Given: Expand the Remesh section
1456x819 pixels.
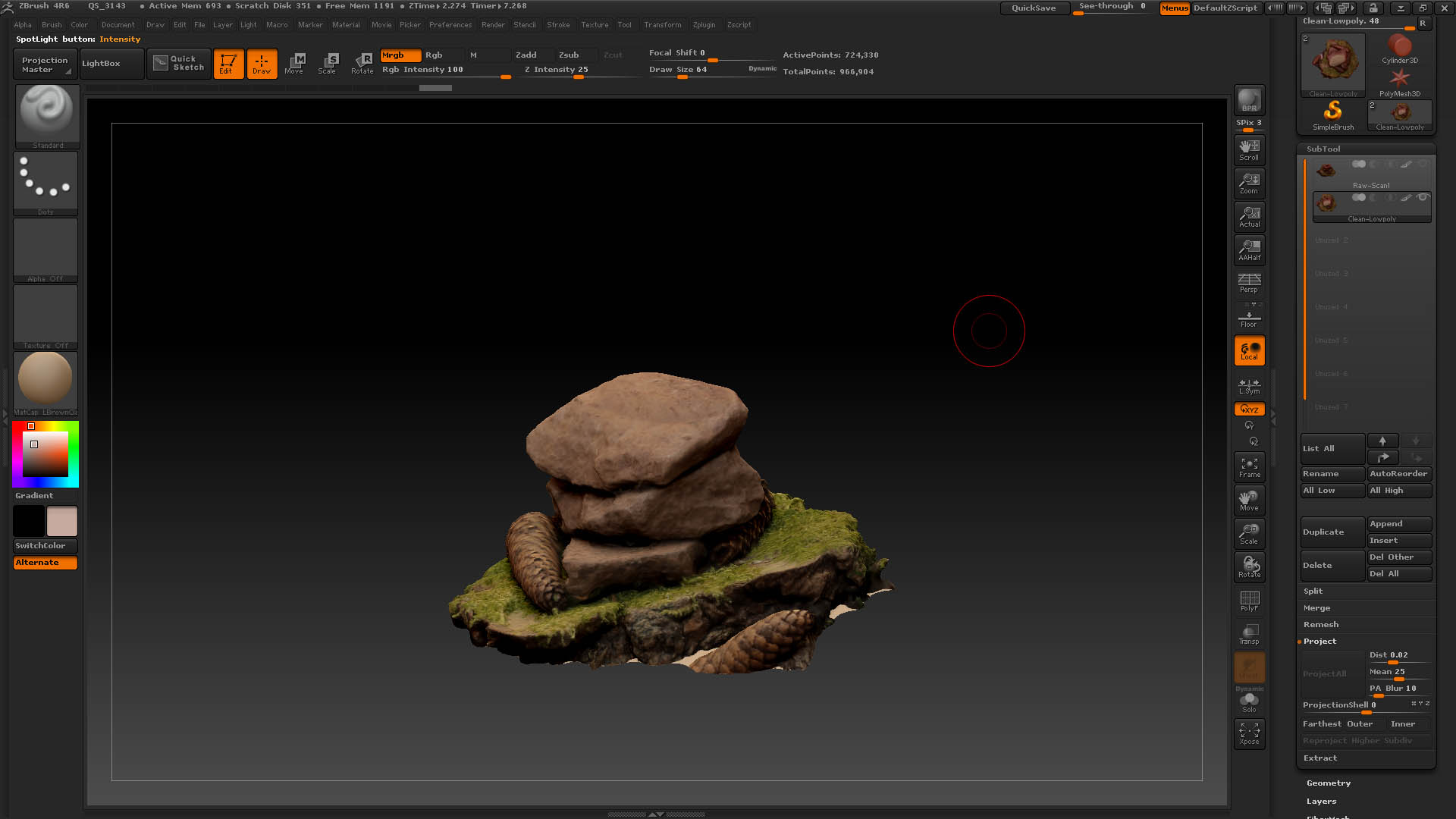Looking at the screenshot, I should pyautogui.click(x=1321, y=624).
